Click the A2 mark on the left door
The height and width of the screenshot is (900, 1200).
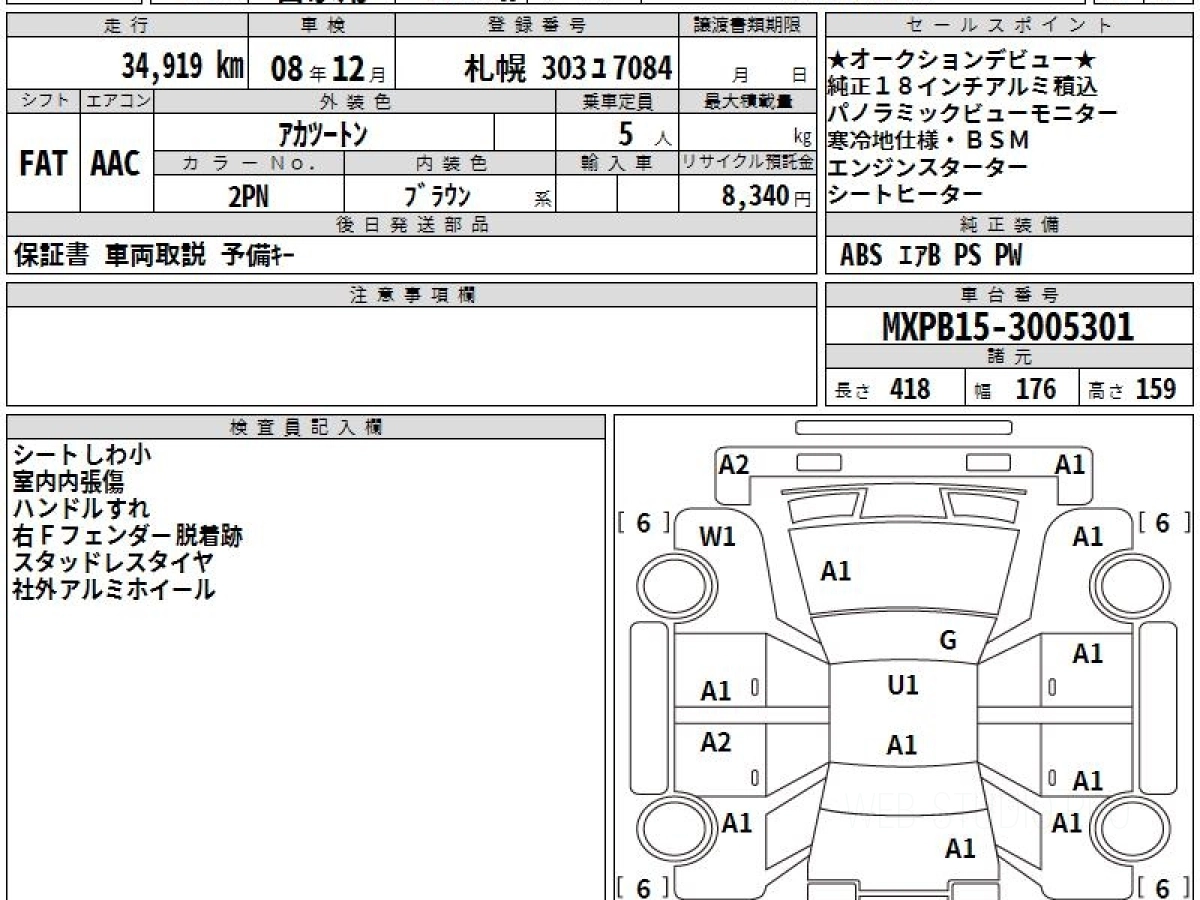pyautogui.click(x=716, y=742)
